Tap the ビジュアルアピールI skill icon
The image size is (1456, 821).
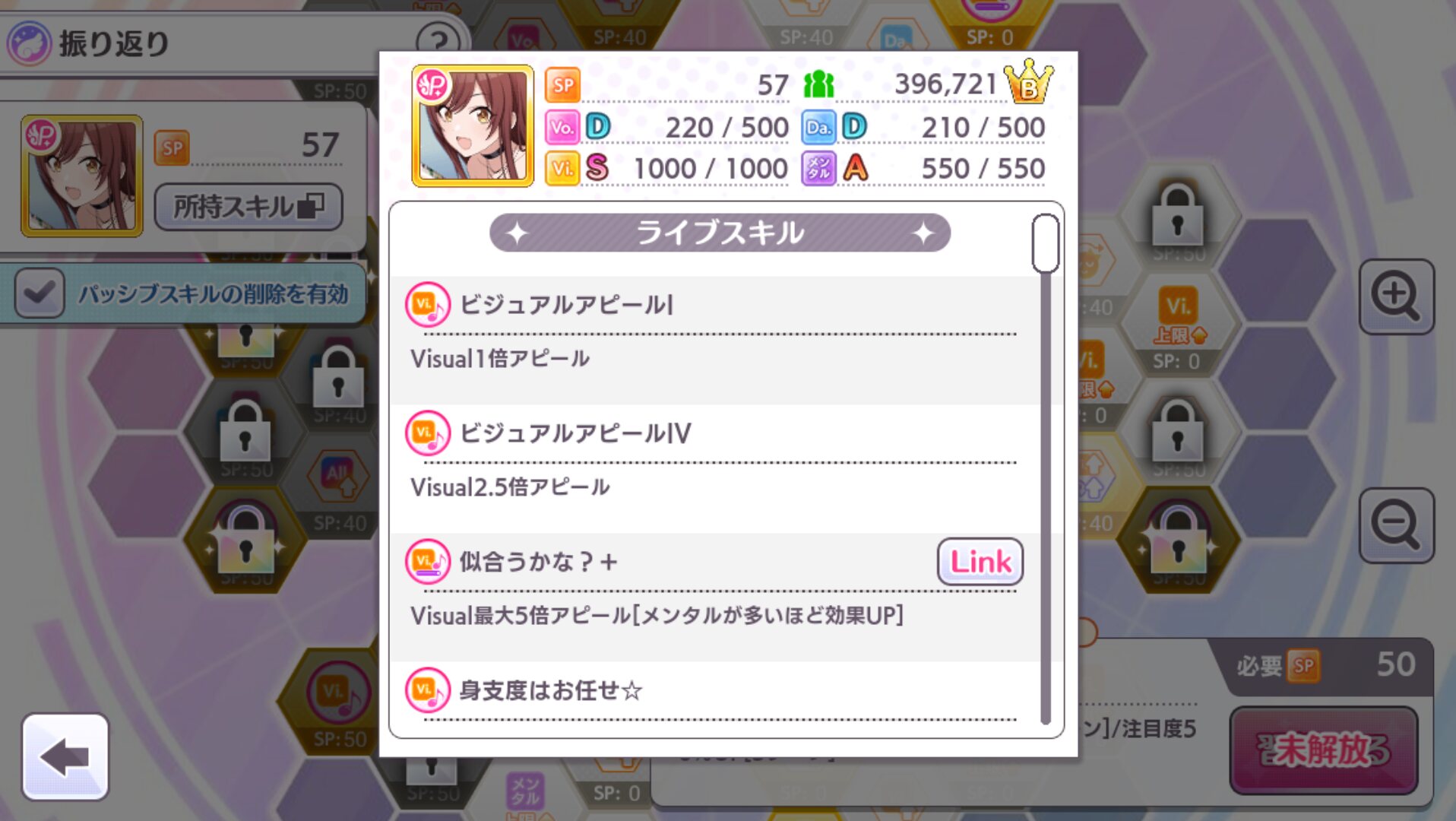pos(427,305)
